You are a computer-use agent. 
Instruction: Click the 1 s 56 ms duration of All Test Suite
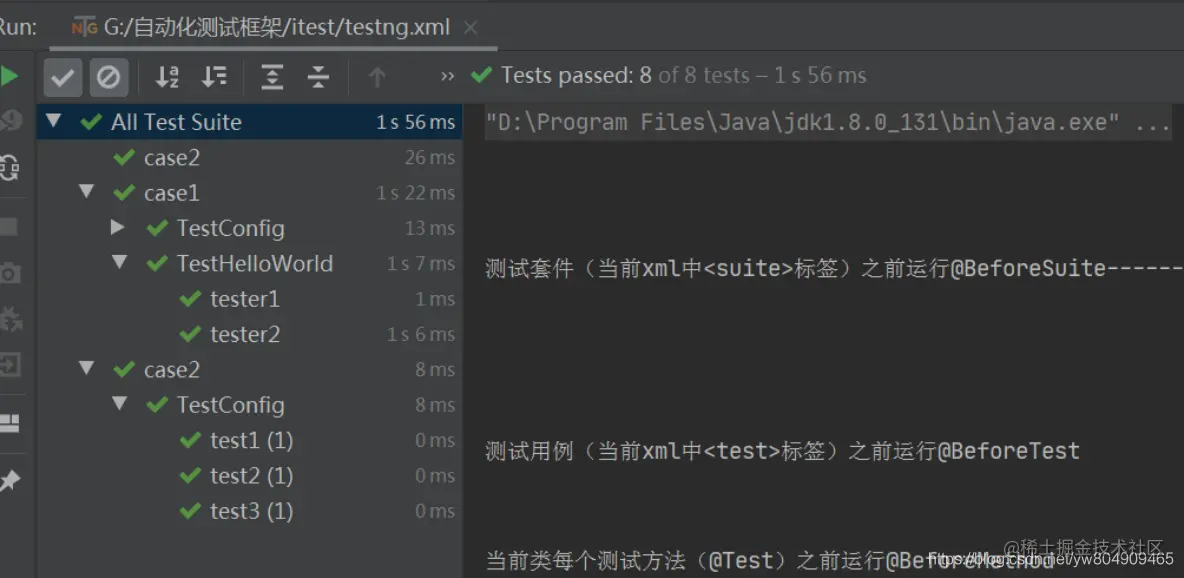tap(416, 122)
